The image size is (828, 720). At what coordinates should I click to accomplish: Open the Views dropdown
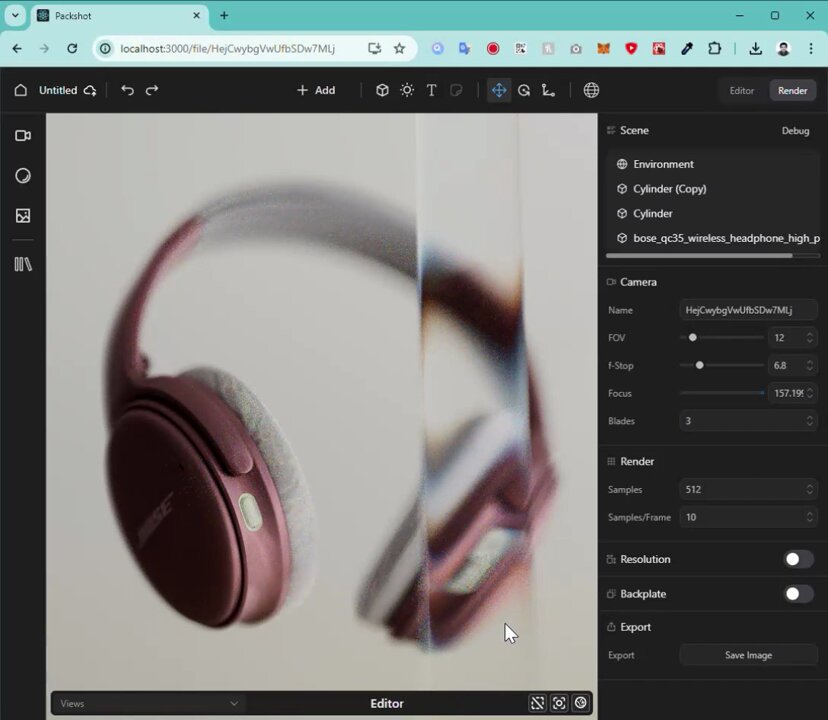pos(149,703)
